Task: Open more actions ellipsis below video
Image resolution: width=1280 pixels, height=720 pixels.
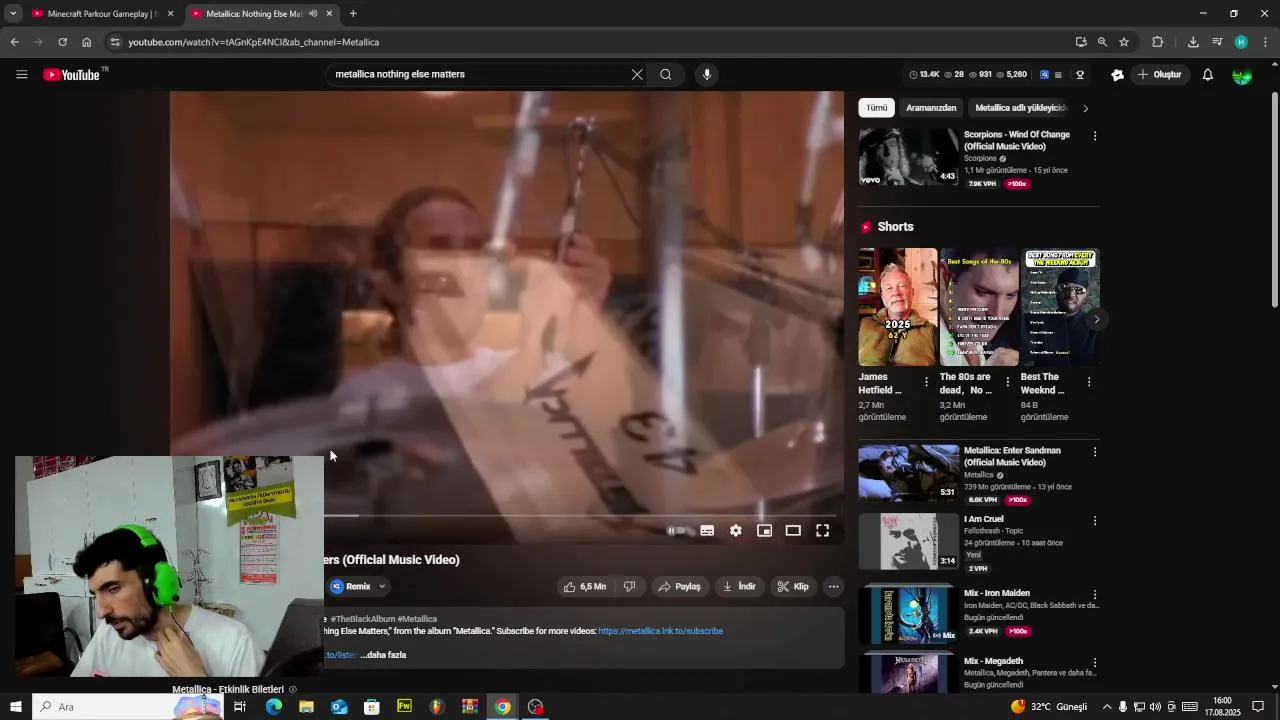Action: point(833,587)
